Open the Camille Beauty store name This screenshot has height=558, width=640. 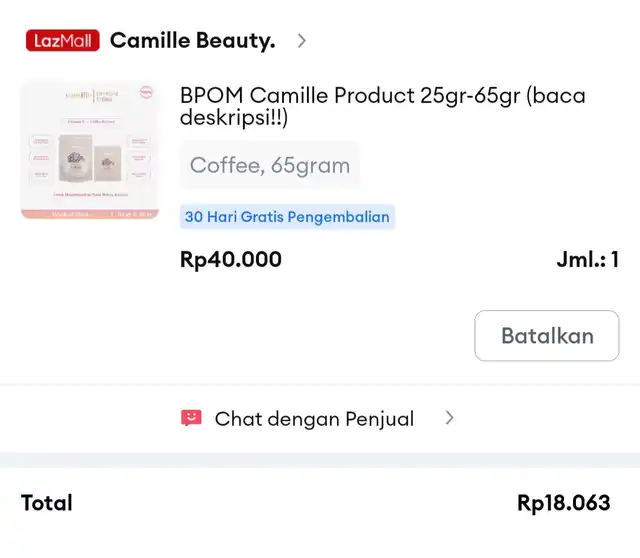[x=193, y=40]
